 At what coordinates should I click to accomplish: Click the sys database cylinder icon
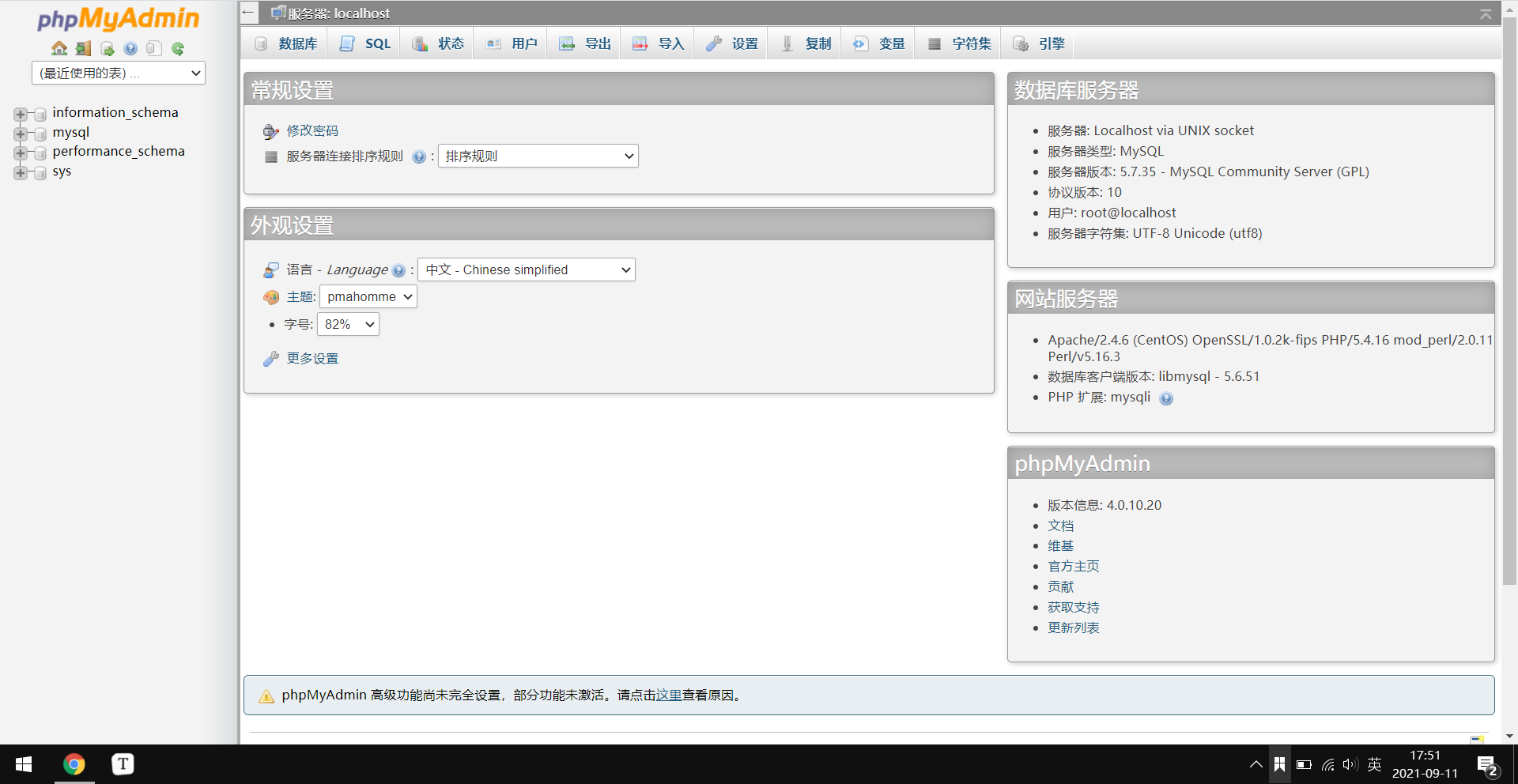click(x=40, y=172)
